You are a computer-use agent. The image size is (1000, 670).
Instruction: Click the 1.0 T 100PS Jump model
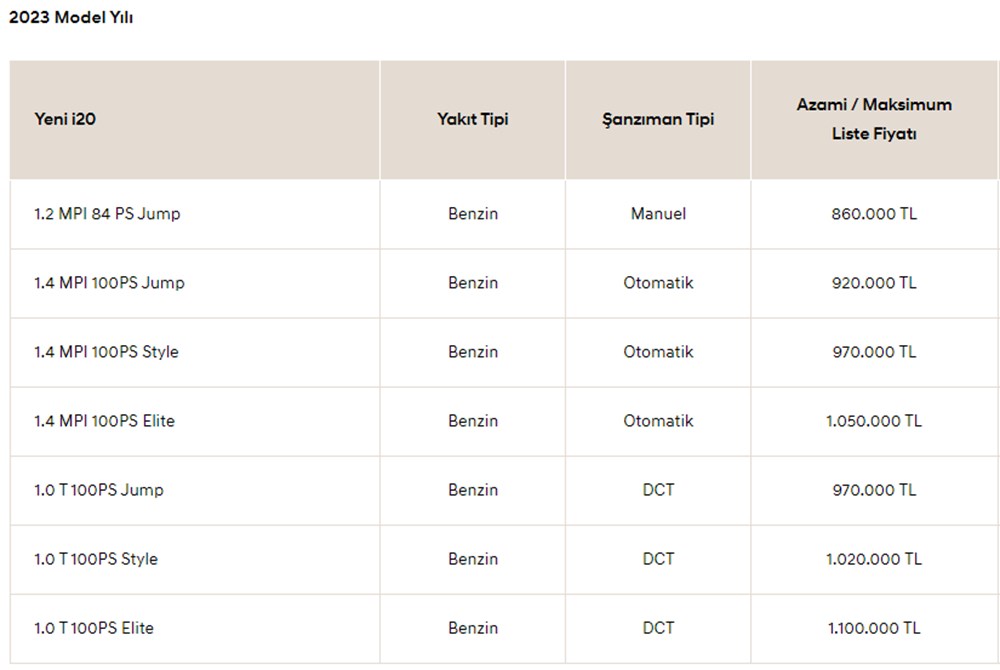tap(99, 490)
